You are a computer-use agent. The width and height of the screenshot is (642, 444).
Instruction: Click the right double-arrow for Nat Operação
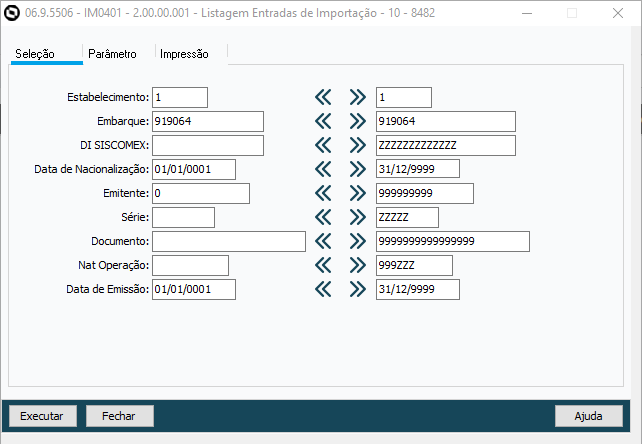coord(358,265)
